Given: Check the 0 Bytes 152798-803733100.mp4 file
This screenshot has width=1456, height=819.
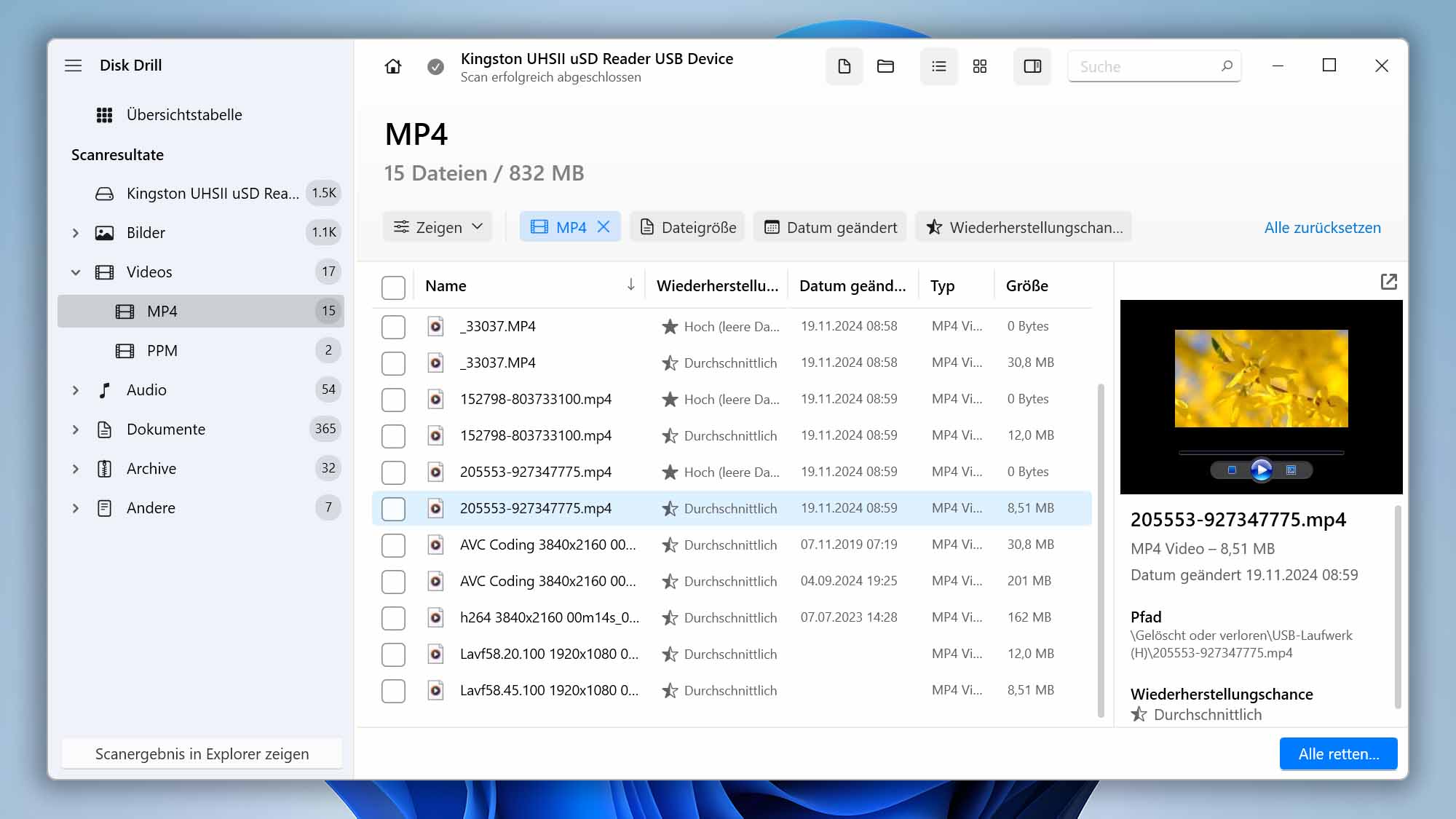Looking at the screenshot, I should click(393, 400).
